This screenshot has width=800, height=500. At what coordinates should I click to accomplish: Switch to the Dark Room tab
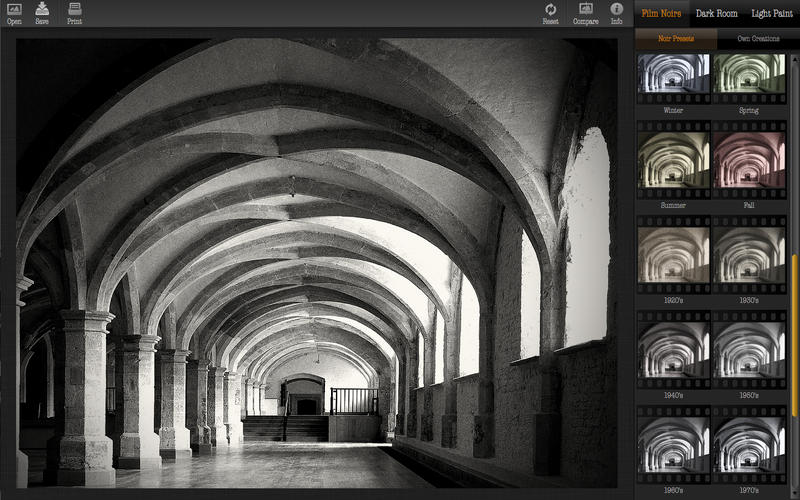tap(717, 14)
